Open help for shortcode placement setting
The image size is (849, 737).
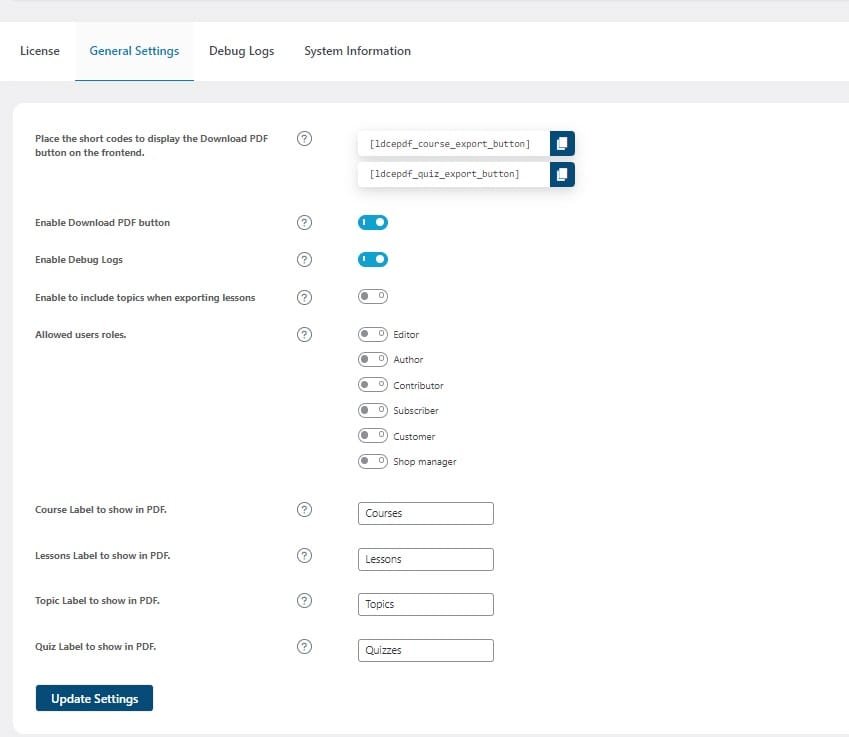coord(304,139)
